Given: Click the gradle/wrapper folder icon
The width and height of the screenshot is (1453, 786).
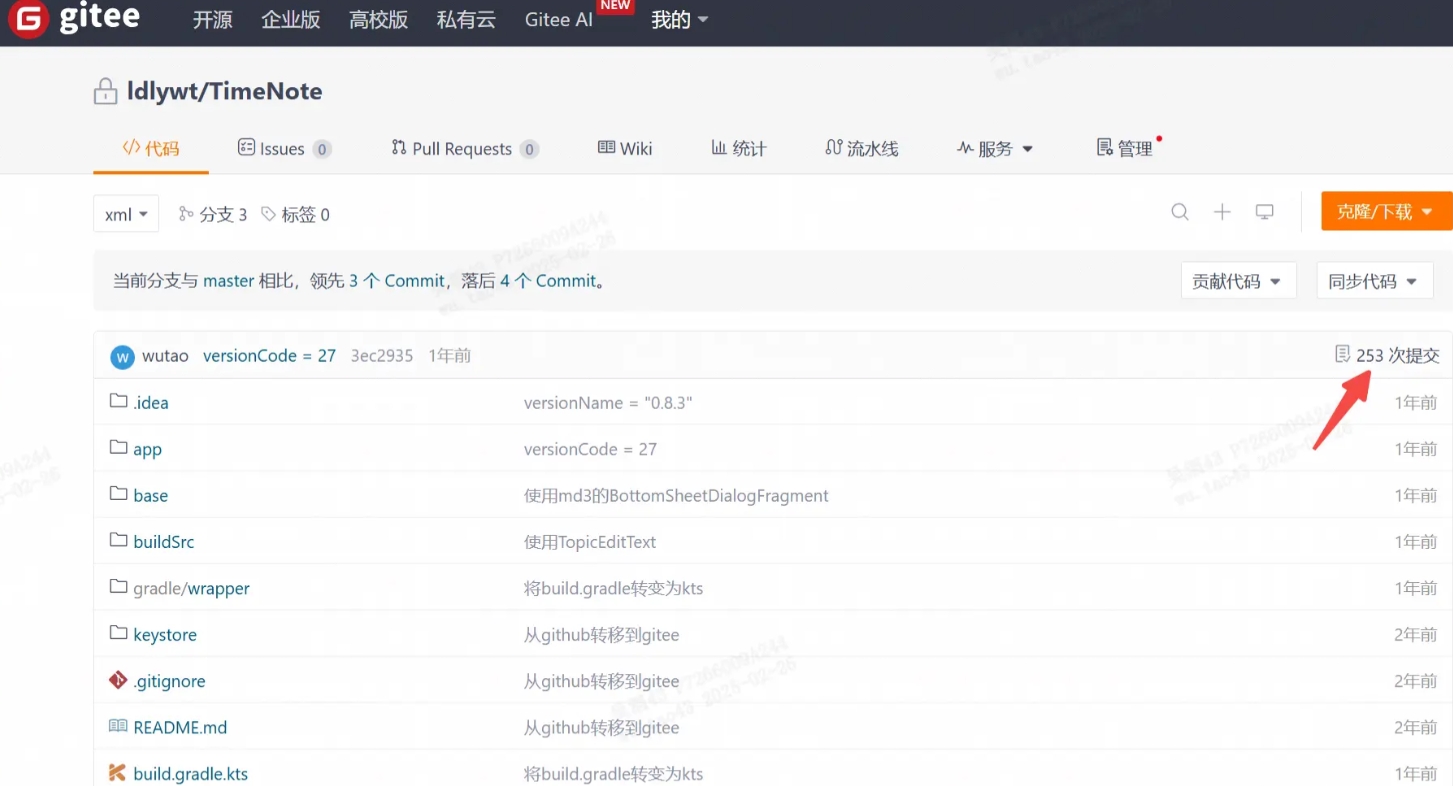Looking at the screenshot, I should pyautogui.click(x=118, y=587).
